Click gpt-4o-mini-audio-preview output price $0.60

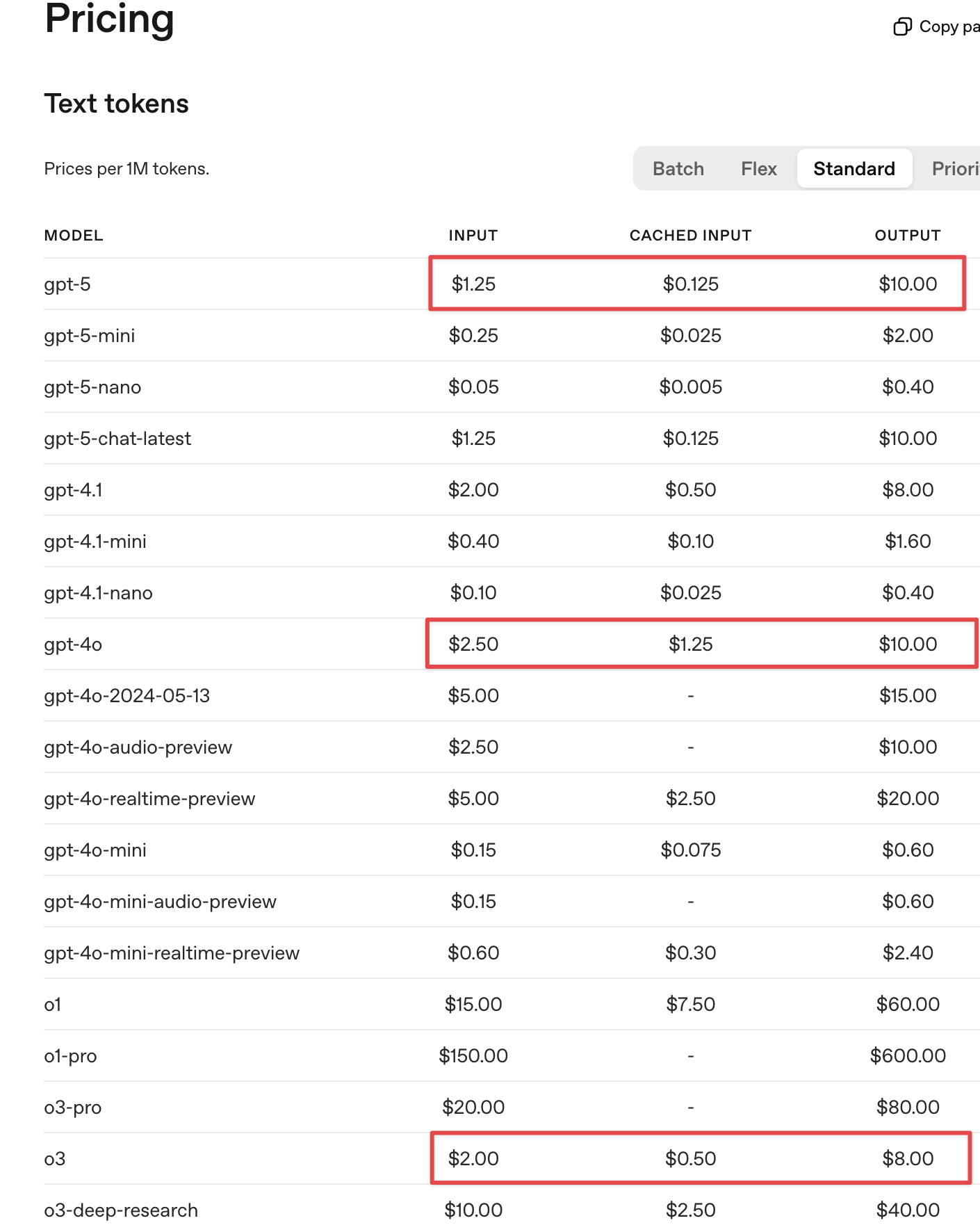tap(908, 901)
